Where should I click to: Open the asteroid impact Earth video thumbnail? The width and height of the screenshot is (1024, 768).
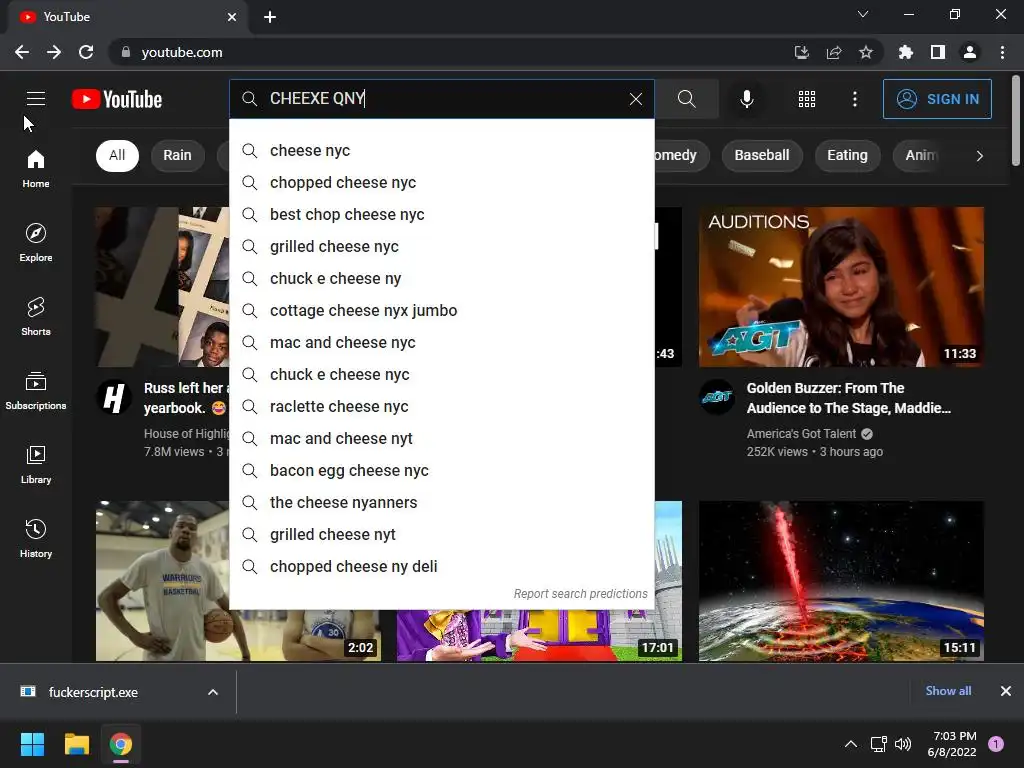point(841,581)
